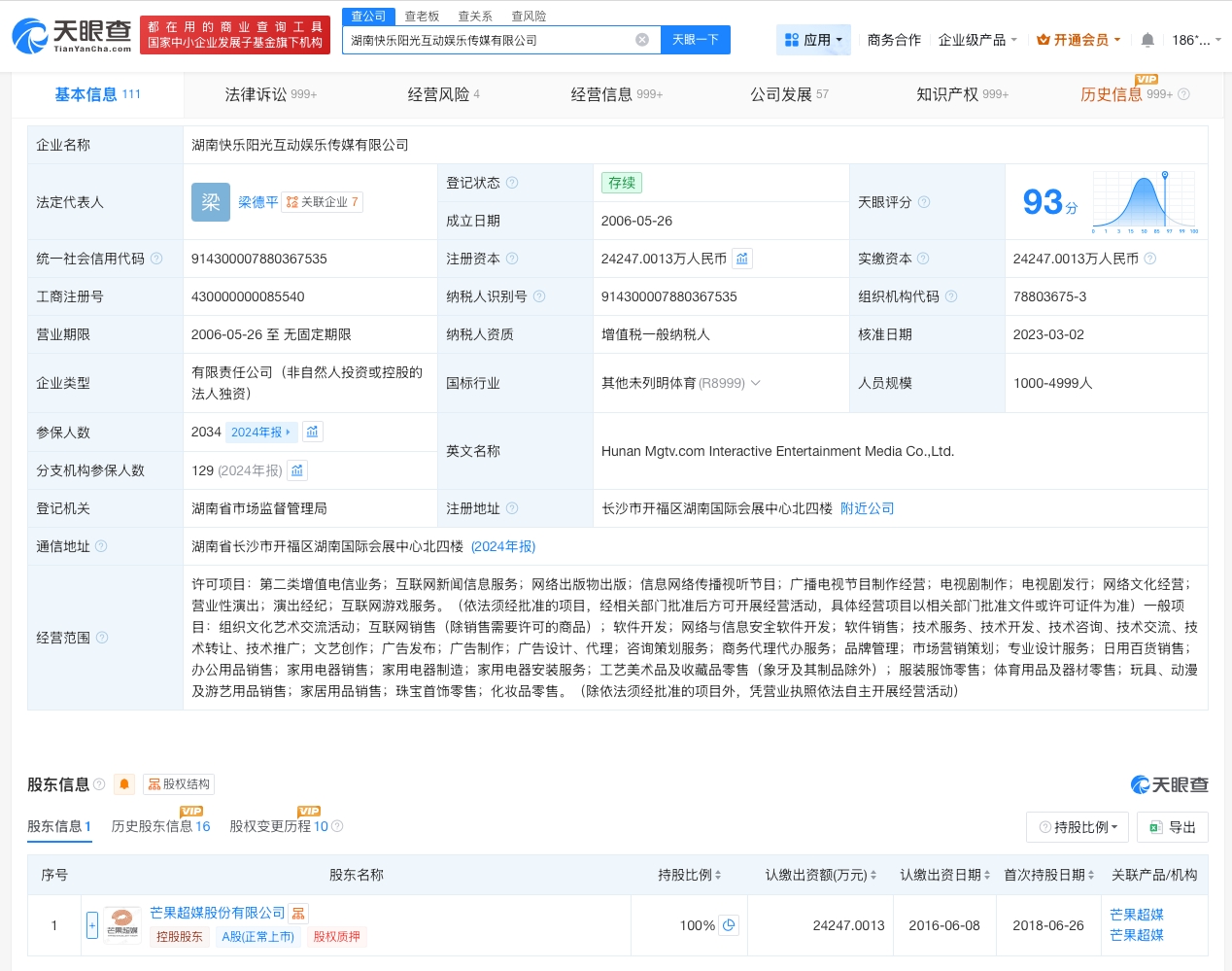
Task: Click the 梁 avatar of legal representative
Action: [x=211, y=202]
